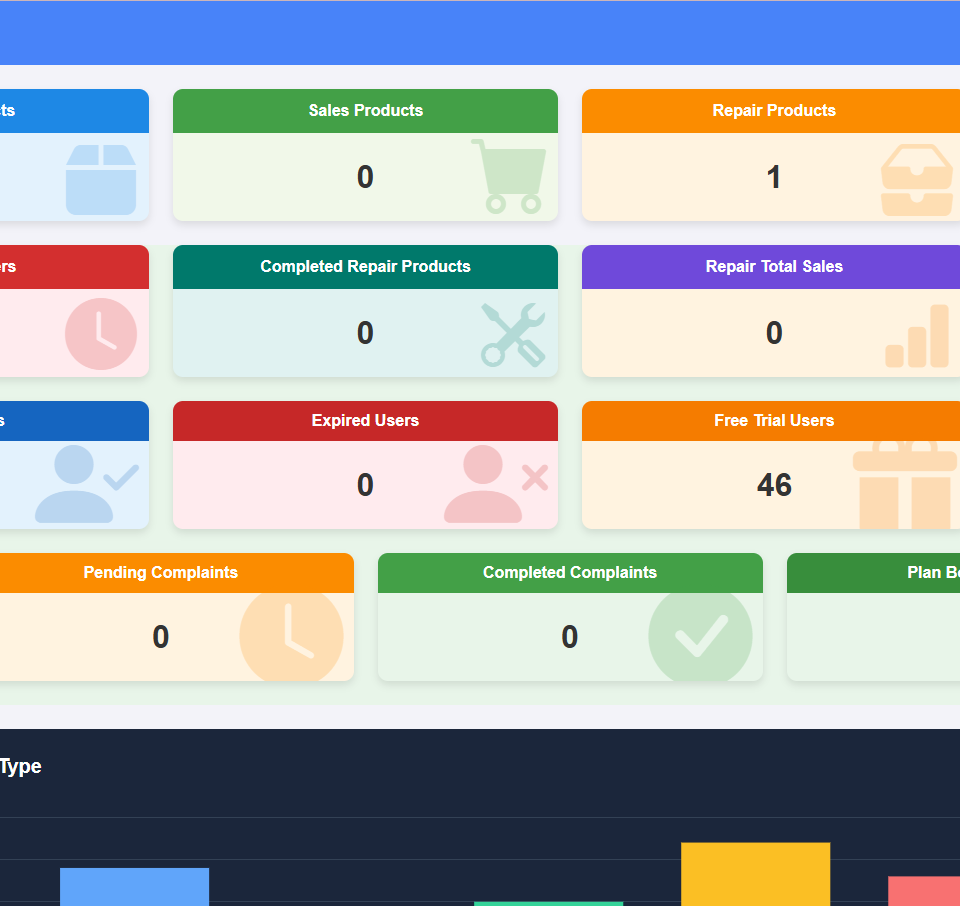Image resolution: width=960 pixels, height=906 pixels.
Task: Click the checkmark circle icon in Completed Complaints
Action: click(x=700, y=636)
